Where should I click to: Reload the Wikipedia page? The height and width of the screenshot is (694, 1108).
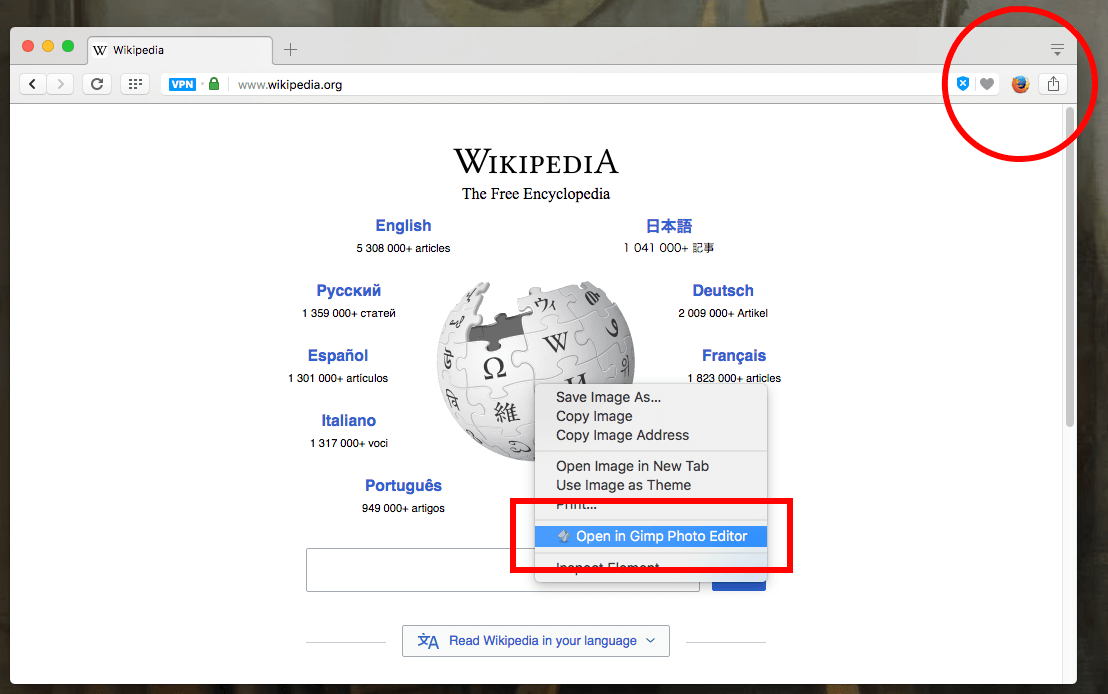(x=97, y=84)
